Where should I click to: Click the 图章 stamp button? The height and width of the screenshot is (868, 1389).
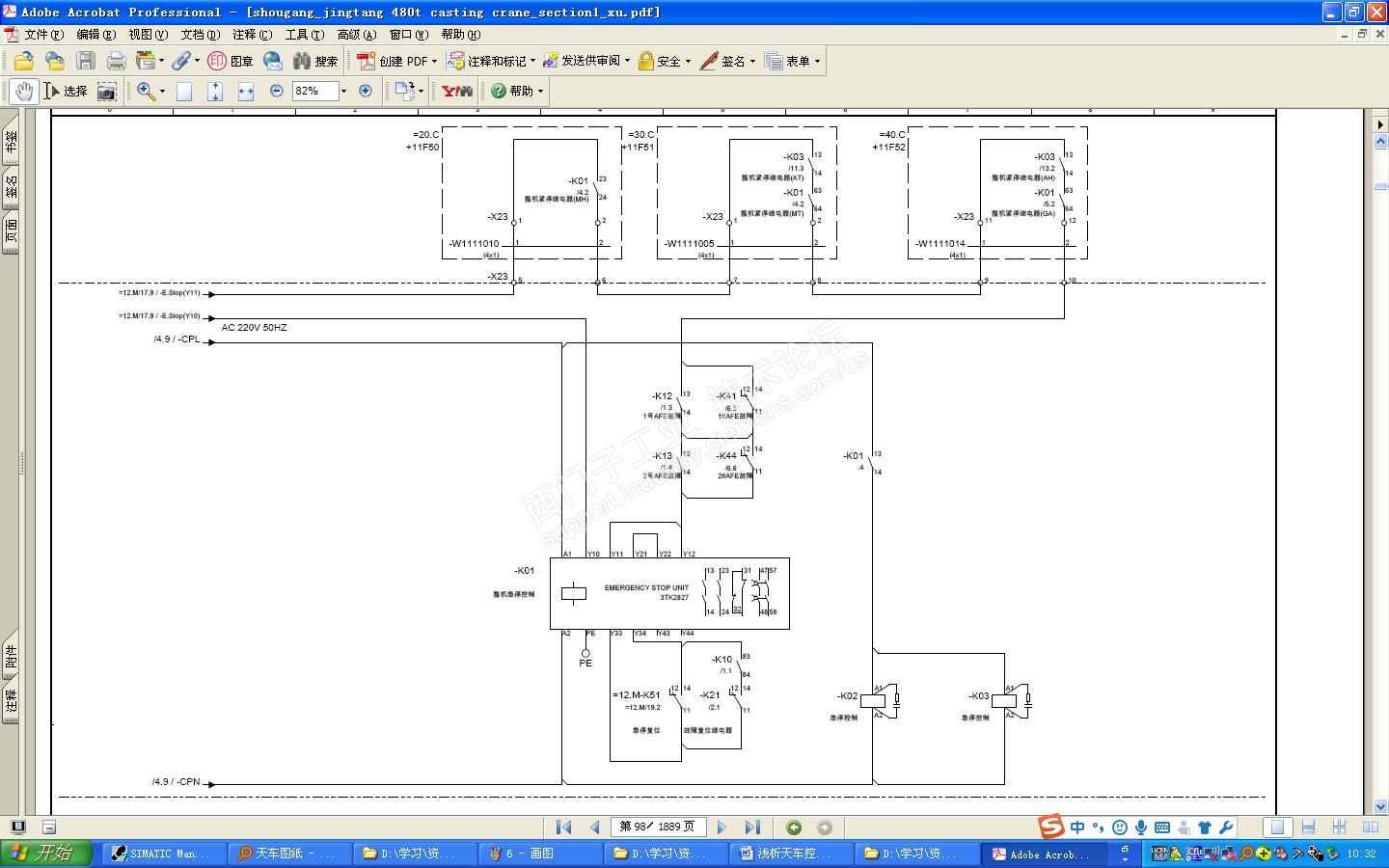coord(231,61)
